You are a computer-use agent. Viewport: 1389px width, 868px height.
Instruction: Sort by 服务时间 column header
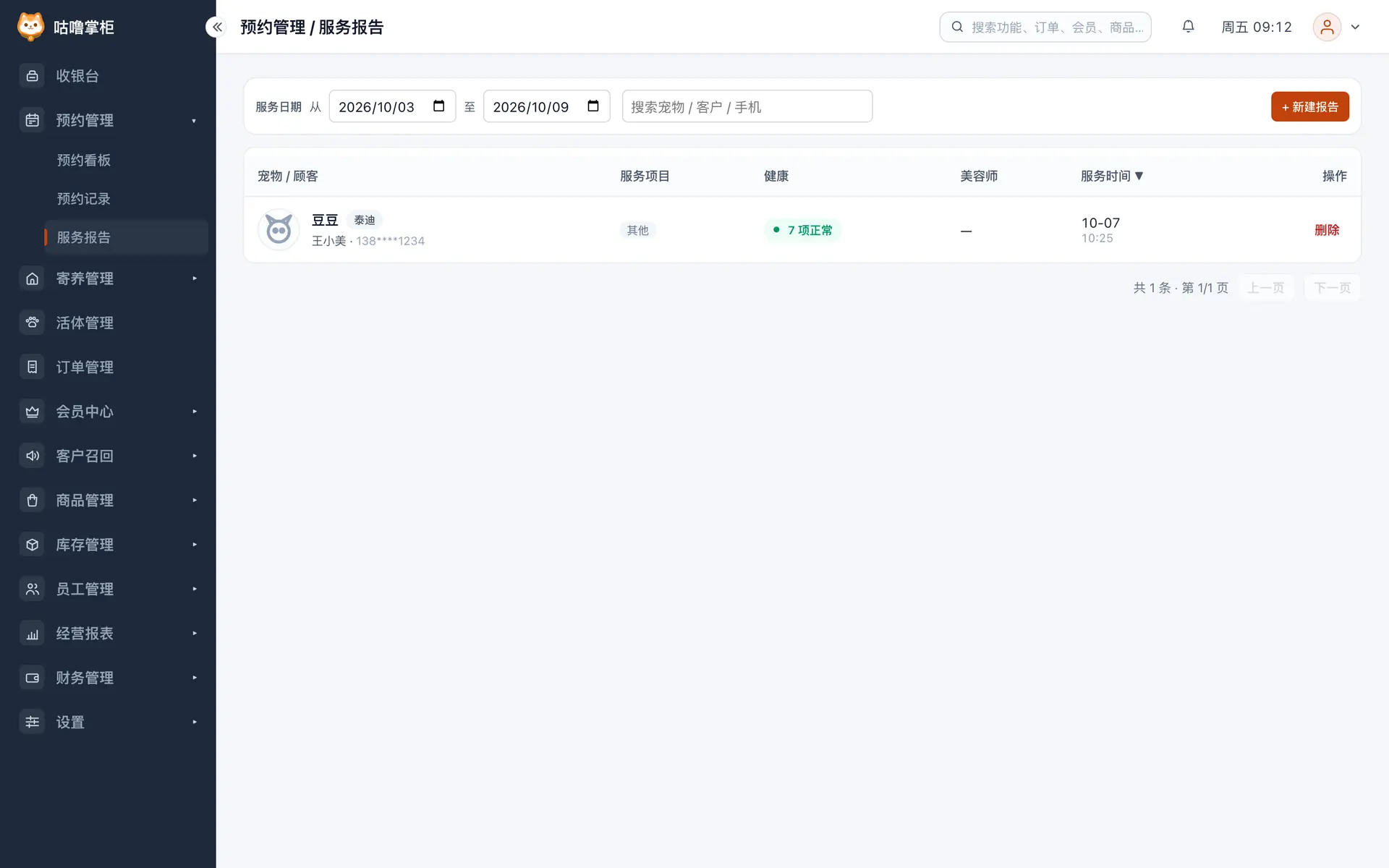point(1111,176)
